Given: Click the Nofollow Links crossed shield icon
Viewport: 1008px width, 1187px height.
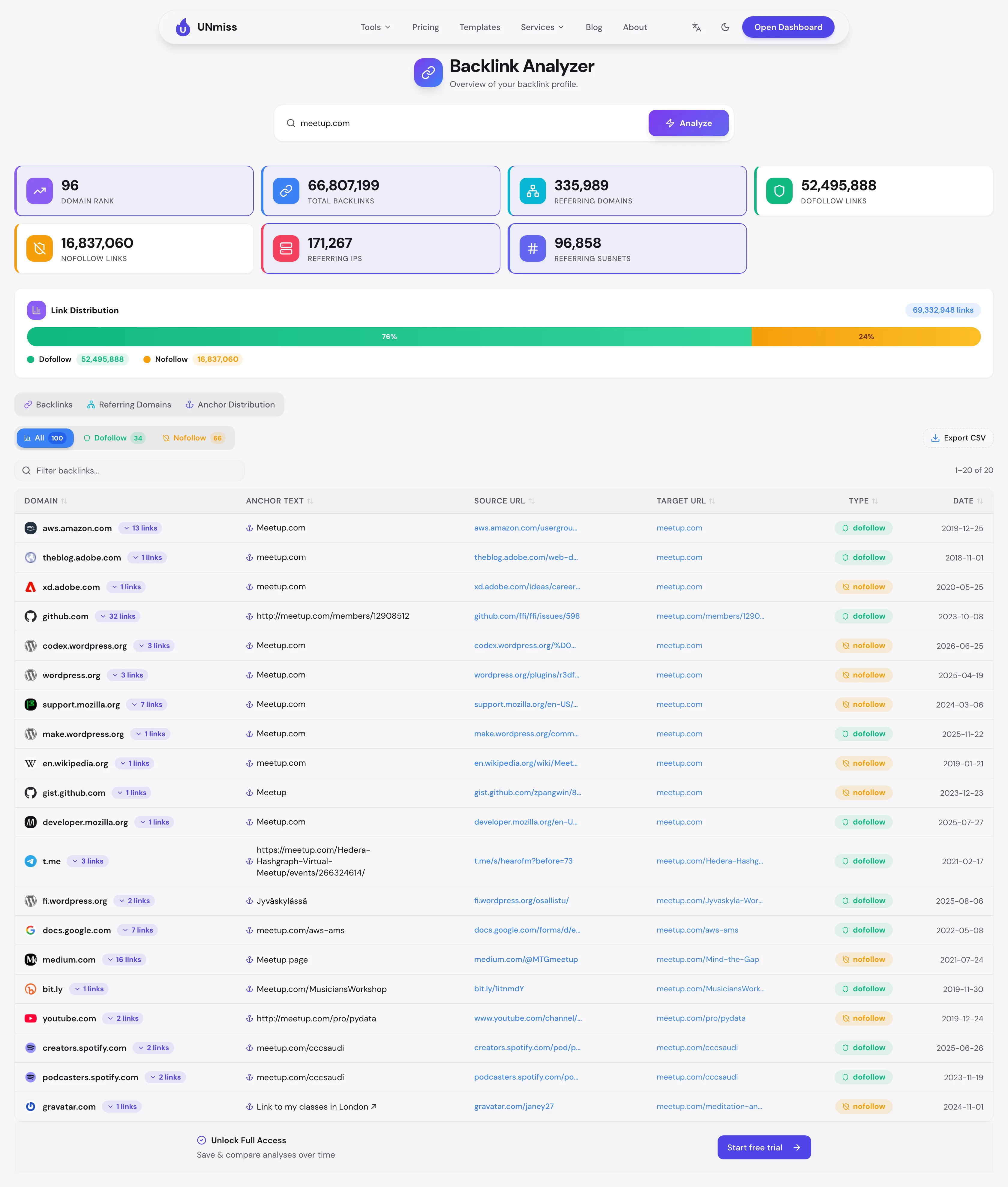Looking at the screenshot, I should pyautogui.click(x=39, y=249).
